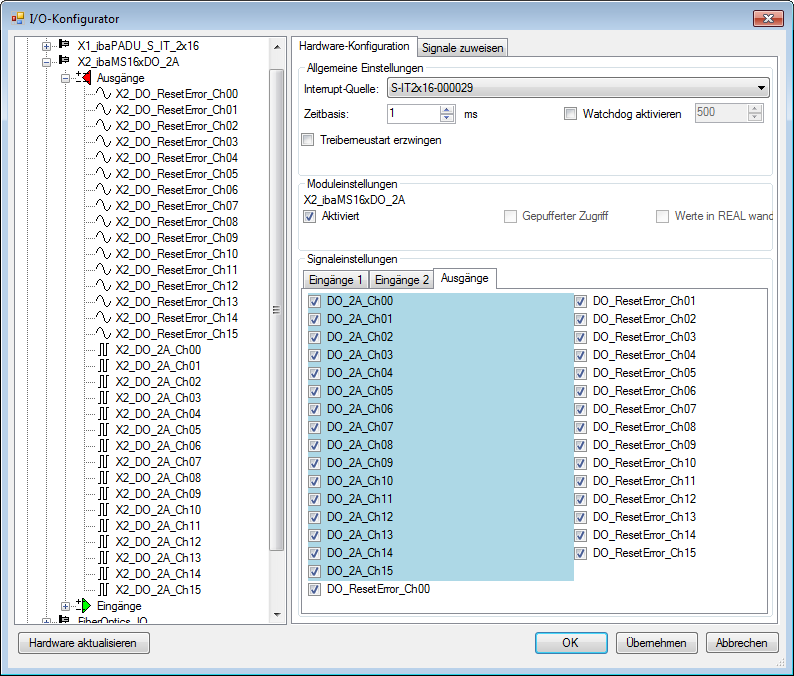Collapse the X2_ibaMS16xDO_2A tree node
Image resolution: width=794 pixels, height=676 pixels.
[46, 62]
